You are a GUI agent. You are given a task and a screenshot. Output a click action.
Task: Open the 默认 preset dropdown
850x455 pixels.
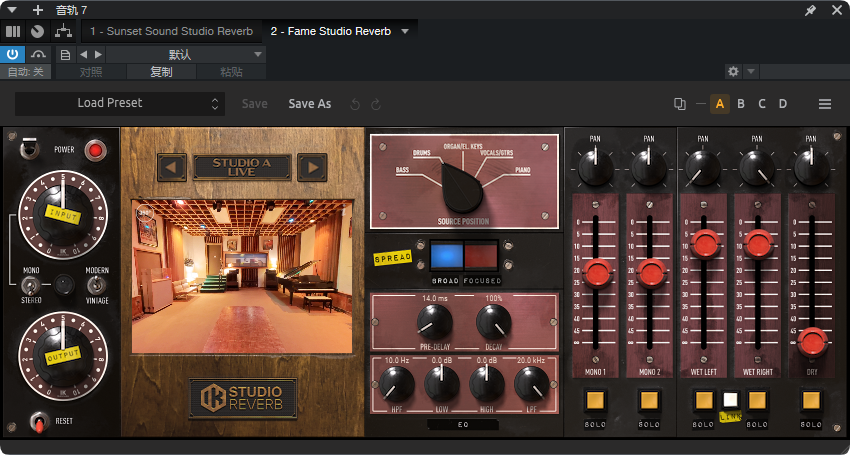coord(186,55)
